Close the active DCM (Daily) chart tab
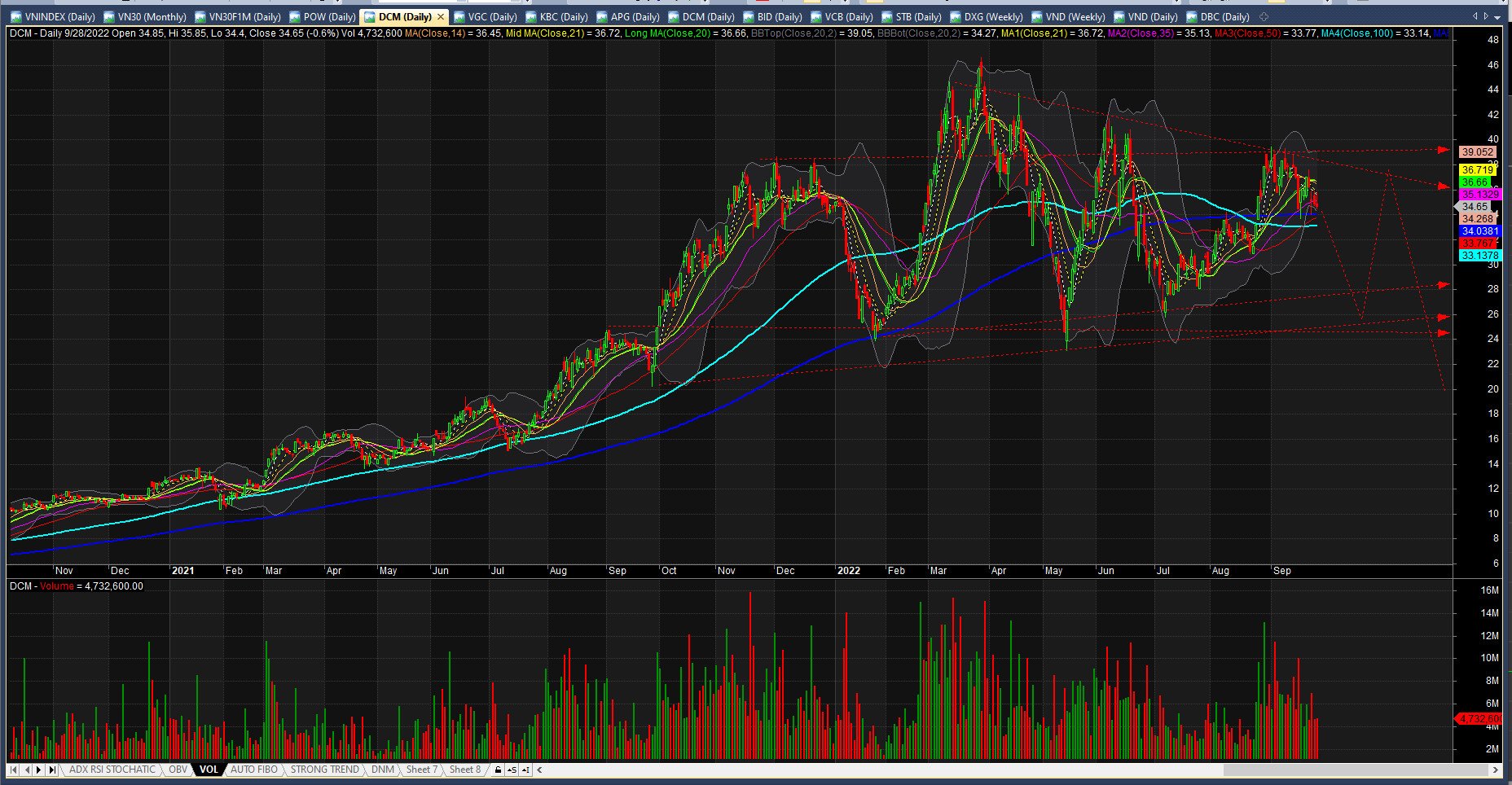This screenshot has height=785, width=1512. point(441,16)
